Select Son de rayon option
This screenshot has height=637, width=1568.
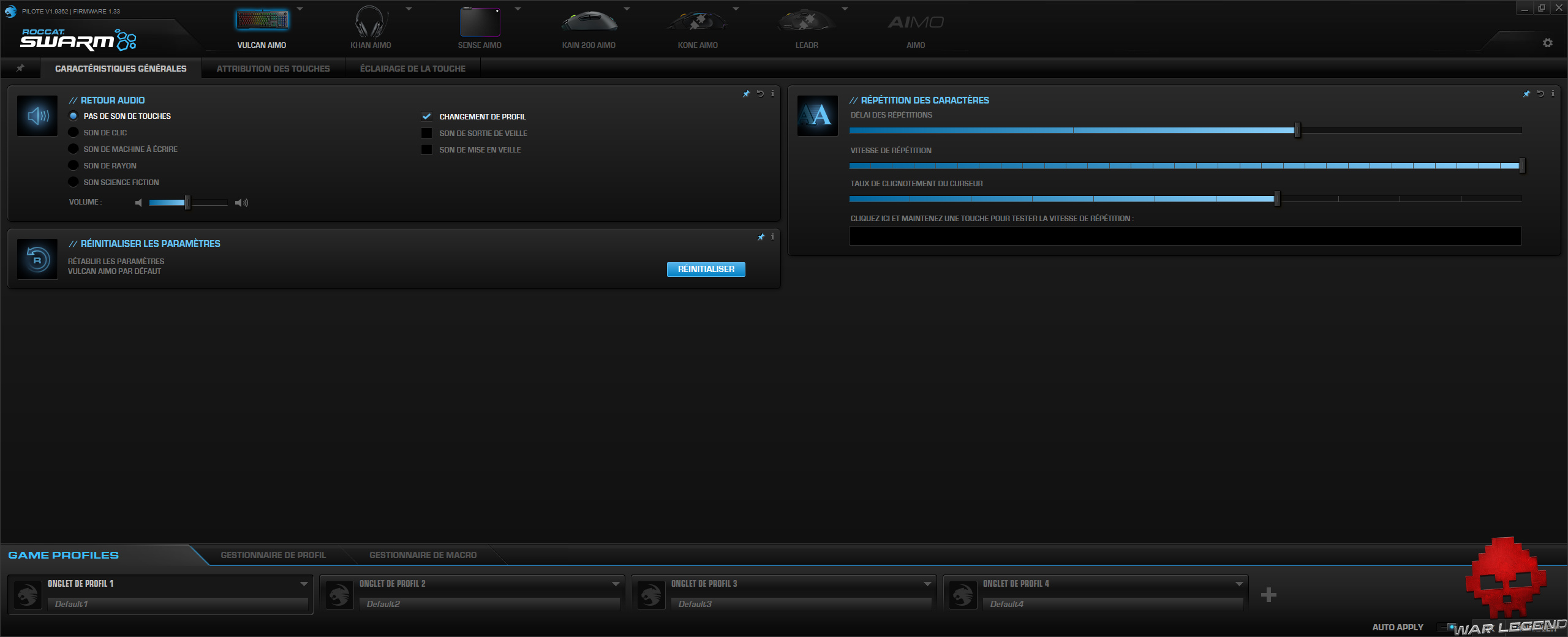click(x=73, y=165)
